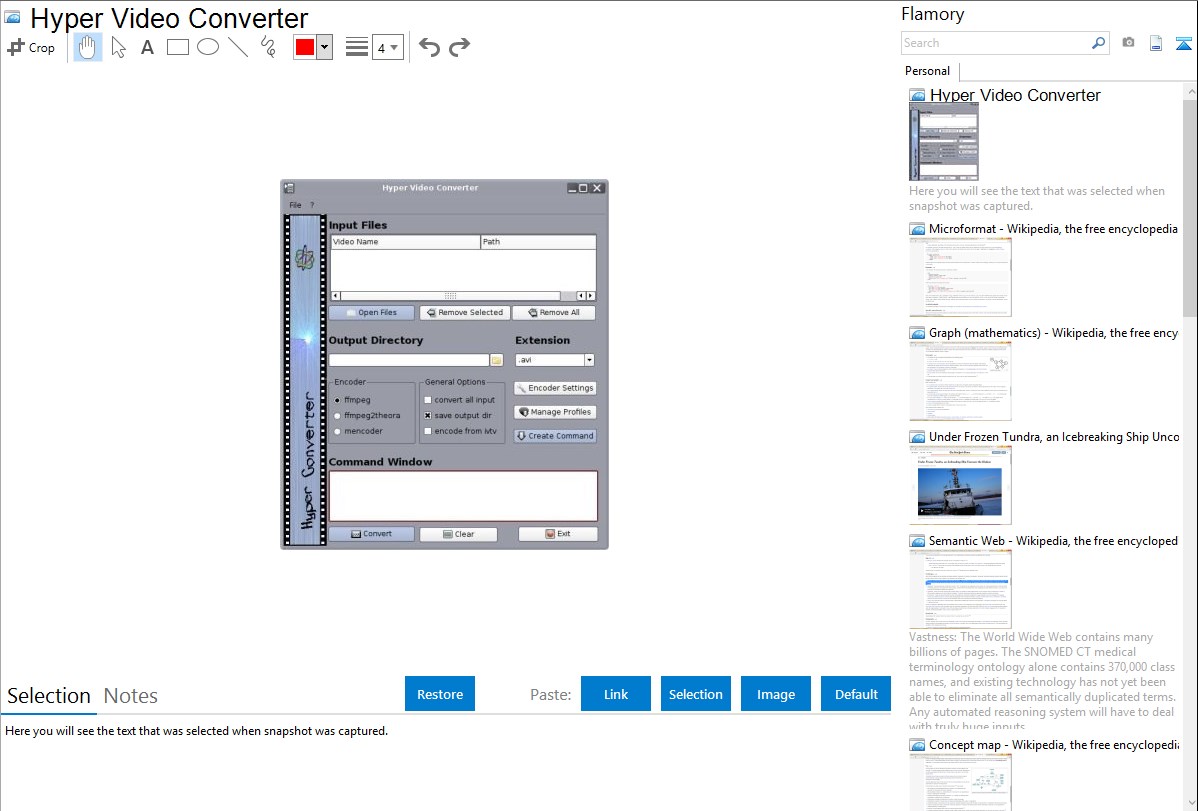Click the icebreaking ship snapshot thumbnail

click(x=960, y=485)
